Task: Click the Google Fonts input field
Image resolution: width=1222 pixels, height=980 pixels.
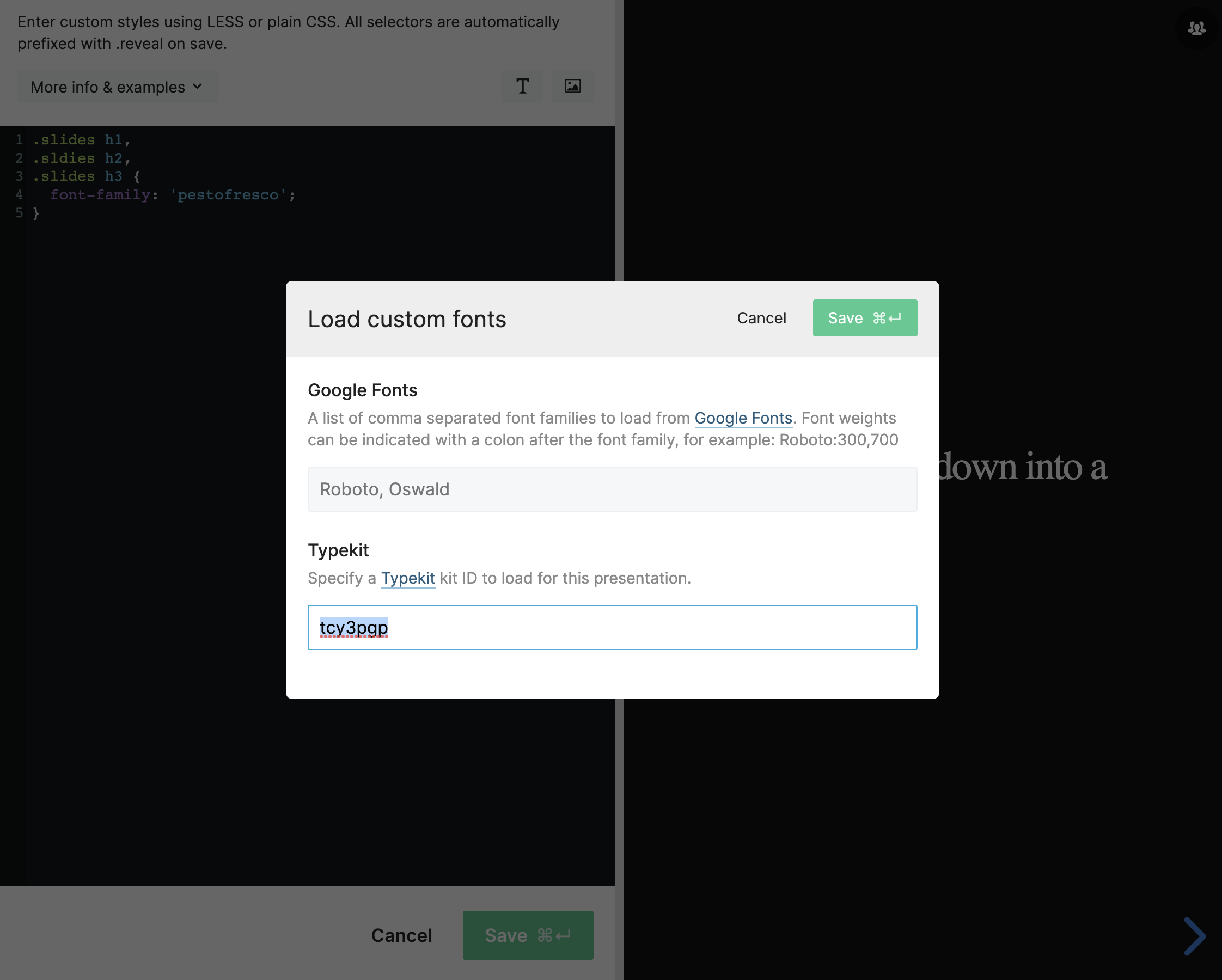Action: click(x=612, y=489)
